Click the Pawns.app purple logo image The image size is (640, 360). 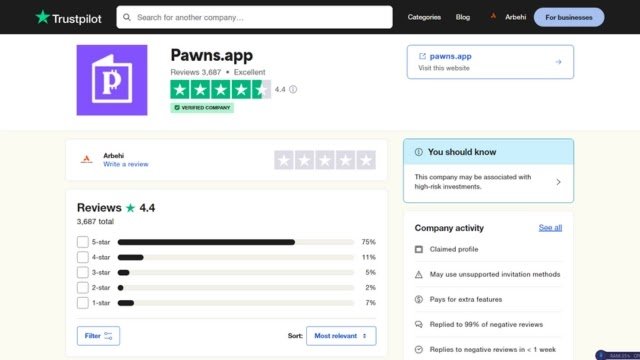(112, 80)
